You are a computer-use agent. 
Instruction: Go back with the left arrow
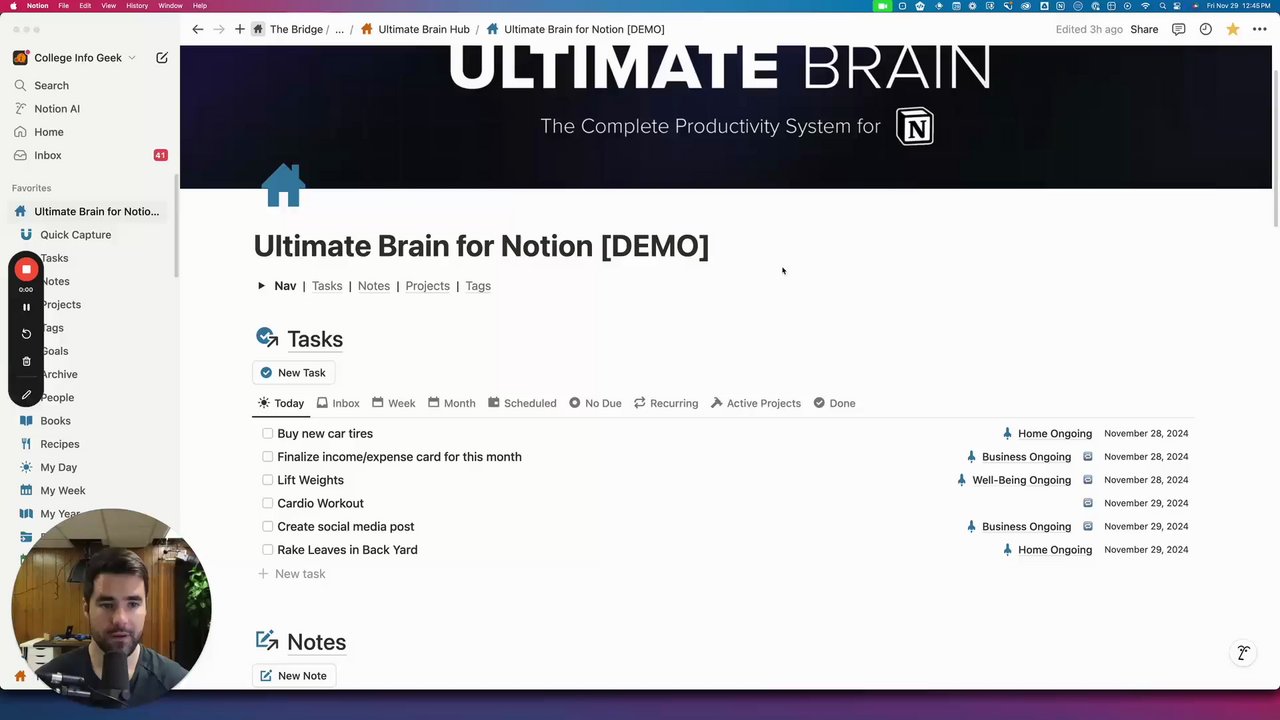click(198, 29)
